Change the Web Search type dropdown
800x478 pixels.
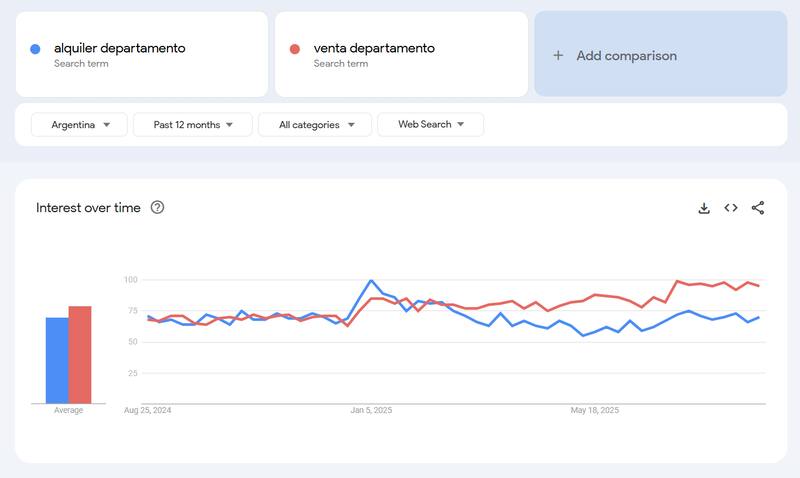pos(430,125)
